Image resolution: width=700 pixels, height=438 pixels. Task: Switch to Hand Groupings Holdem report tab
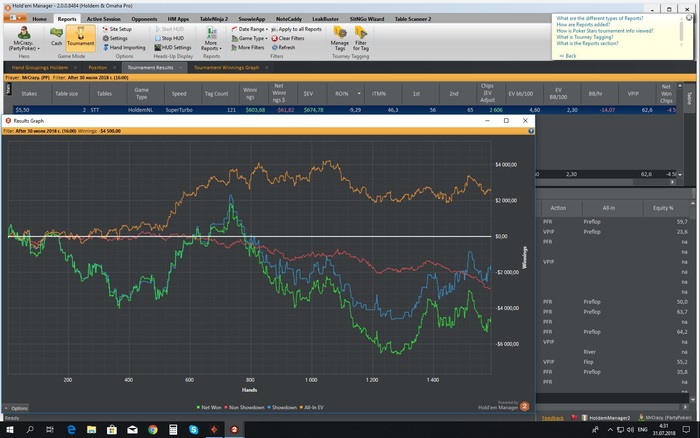pyautogui.click(x=40, y=68)
